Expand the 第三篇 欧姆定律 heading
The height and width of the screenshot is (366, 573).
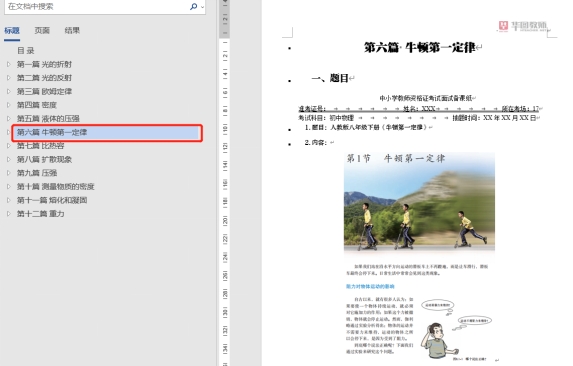pyautogui.click(x=9, y=91)
